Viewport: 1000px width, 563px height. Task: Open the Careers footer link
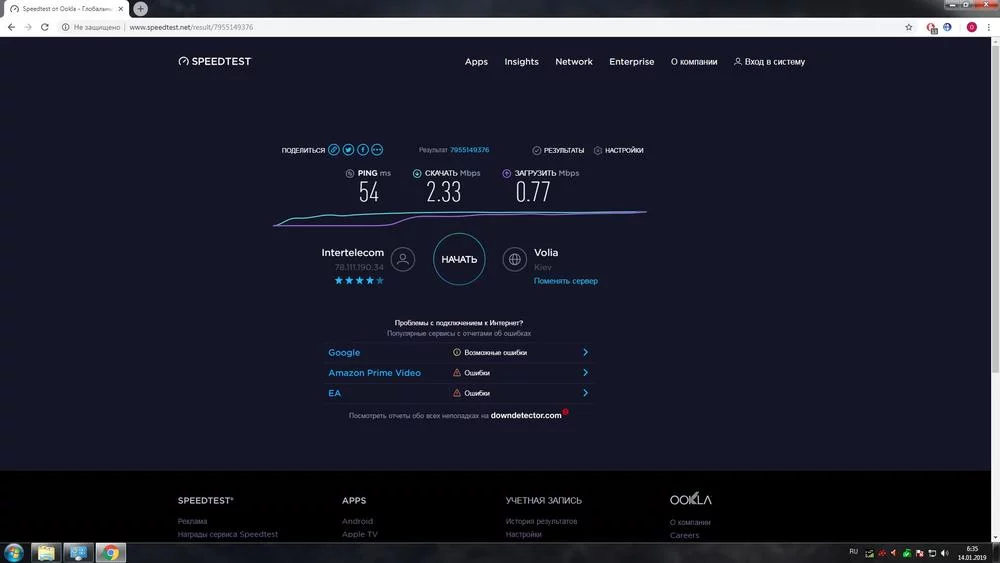point(684,535)
